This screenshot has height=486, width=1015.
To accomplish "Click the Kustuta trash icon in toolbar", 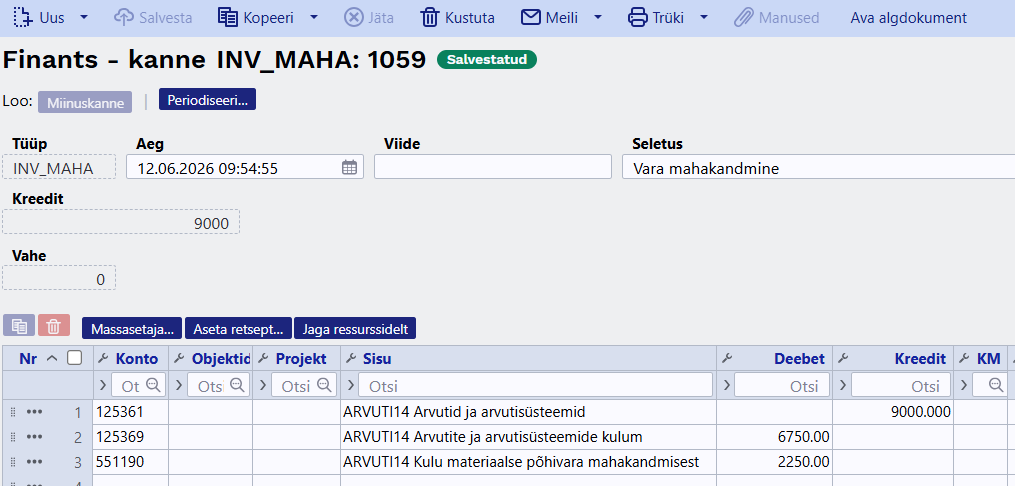I will coord(430,17).
